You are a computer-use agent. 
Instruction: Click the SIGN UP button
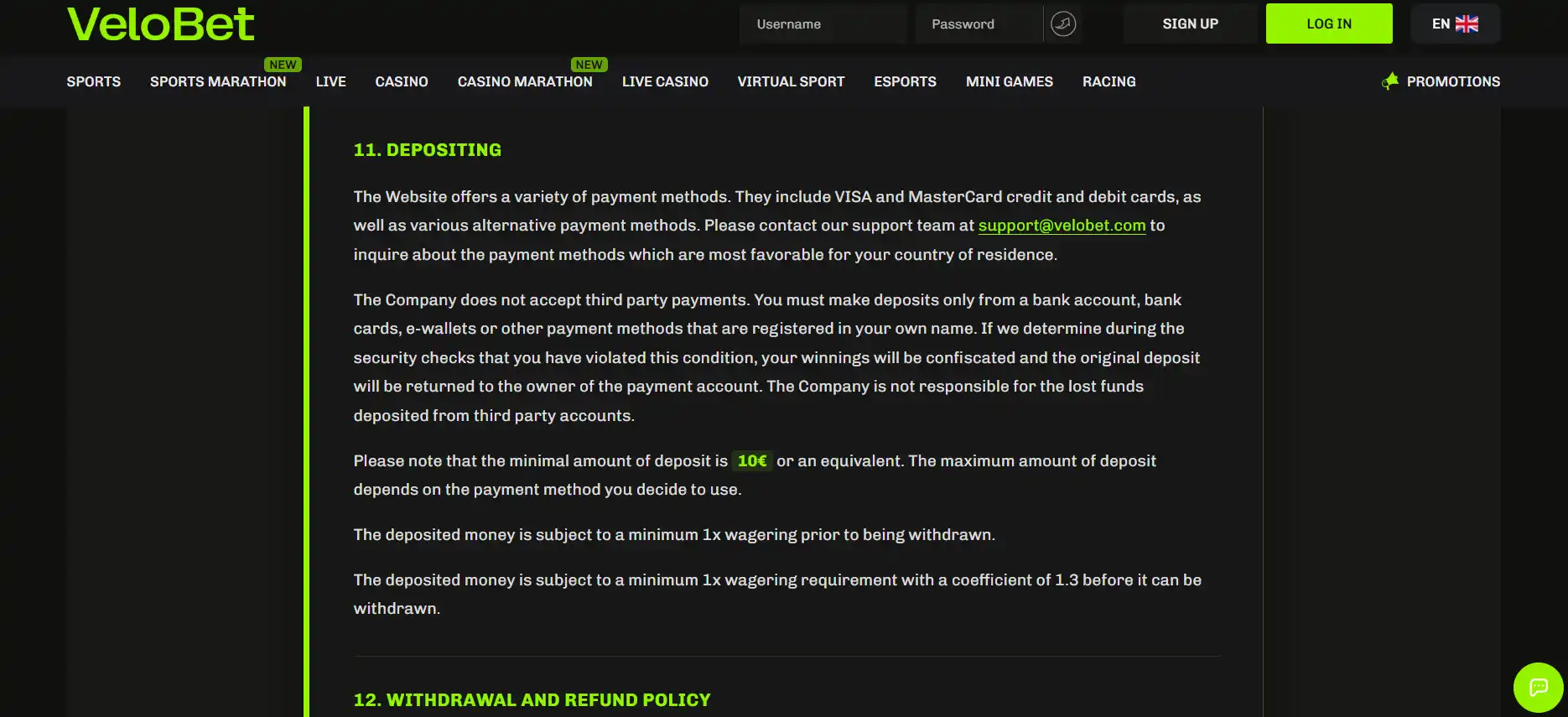pyautogui.click(x=1191, y=23)
